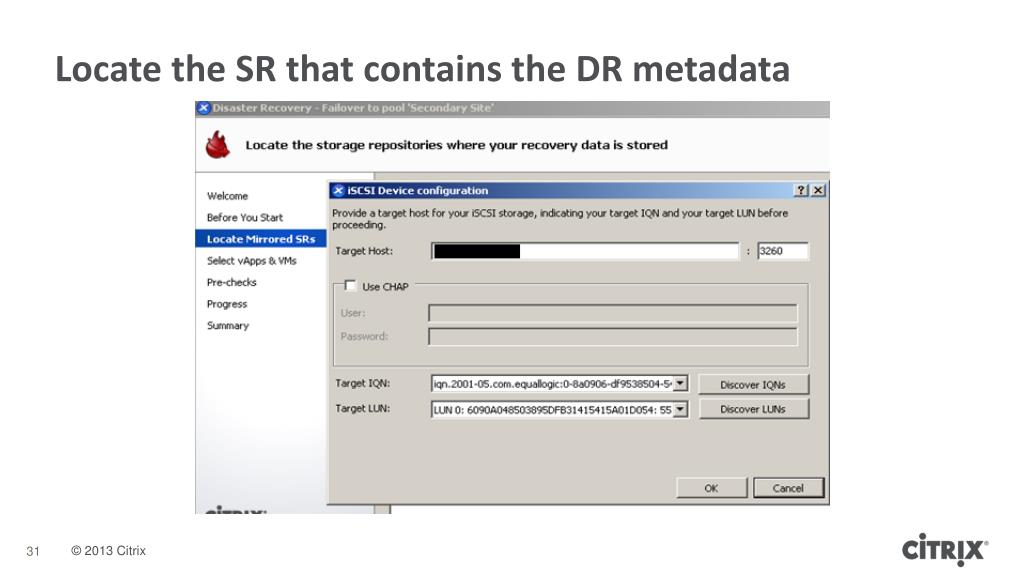
Task: Select Before You Start wizard step
Action: [245, 217]
